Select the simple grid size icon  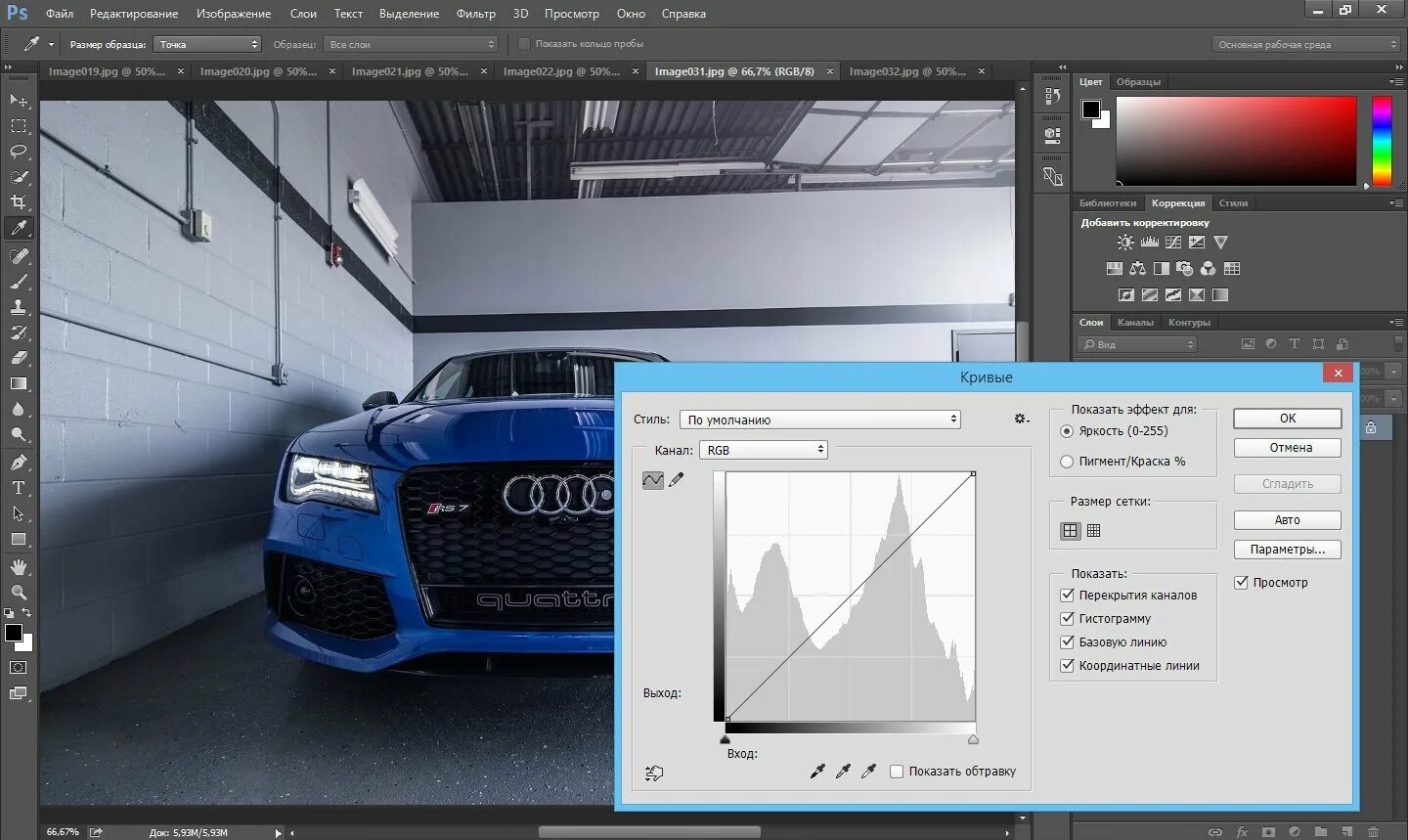(1071, 531)
